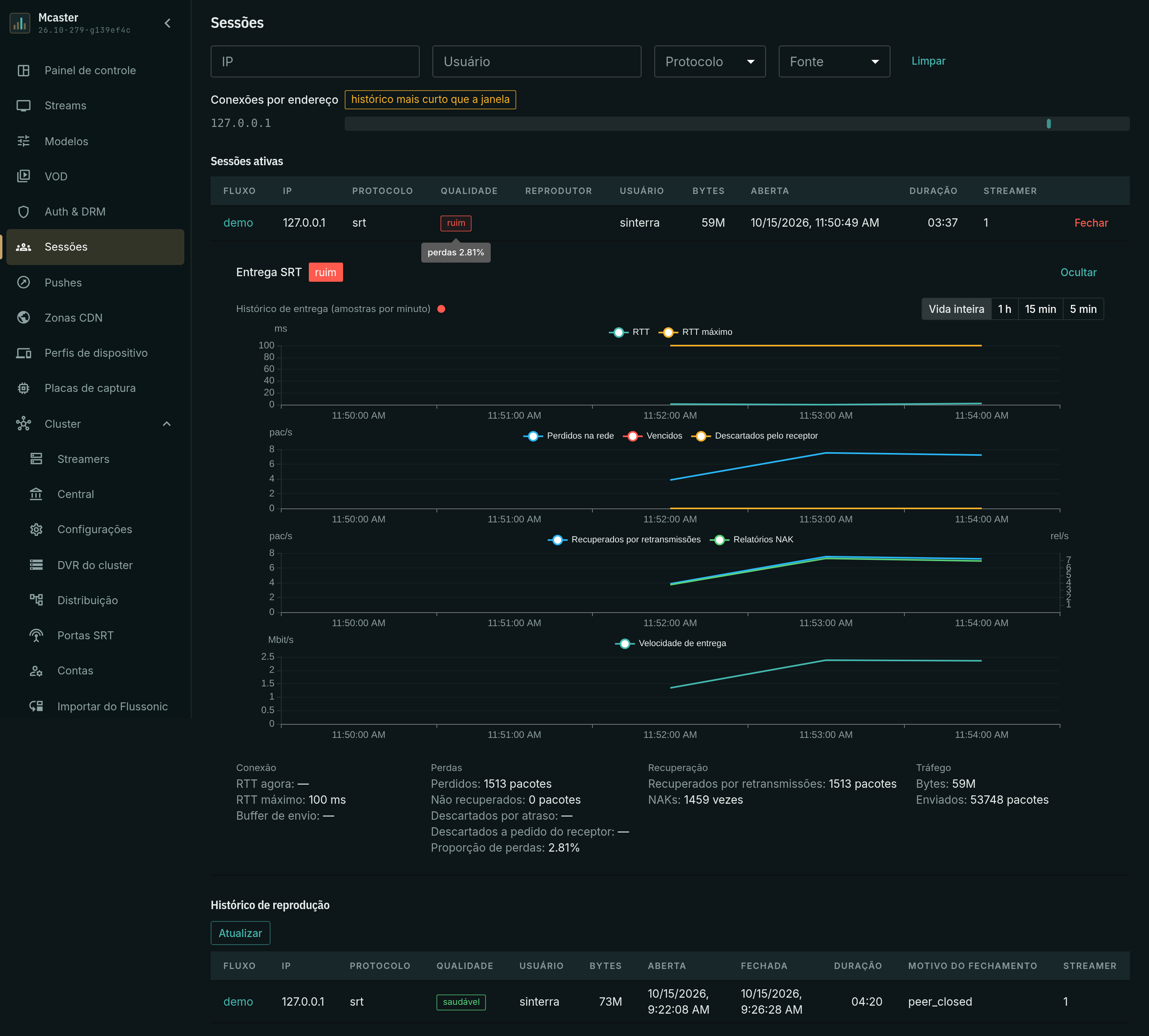Collapse the Cluster menu section
The height and width of the screenshot is (1036, 1149).
click(x=167, y=424)
